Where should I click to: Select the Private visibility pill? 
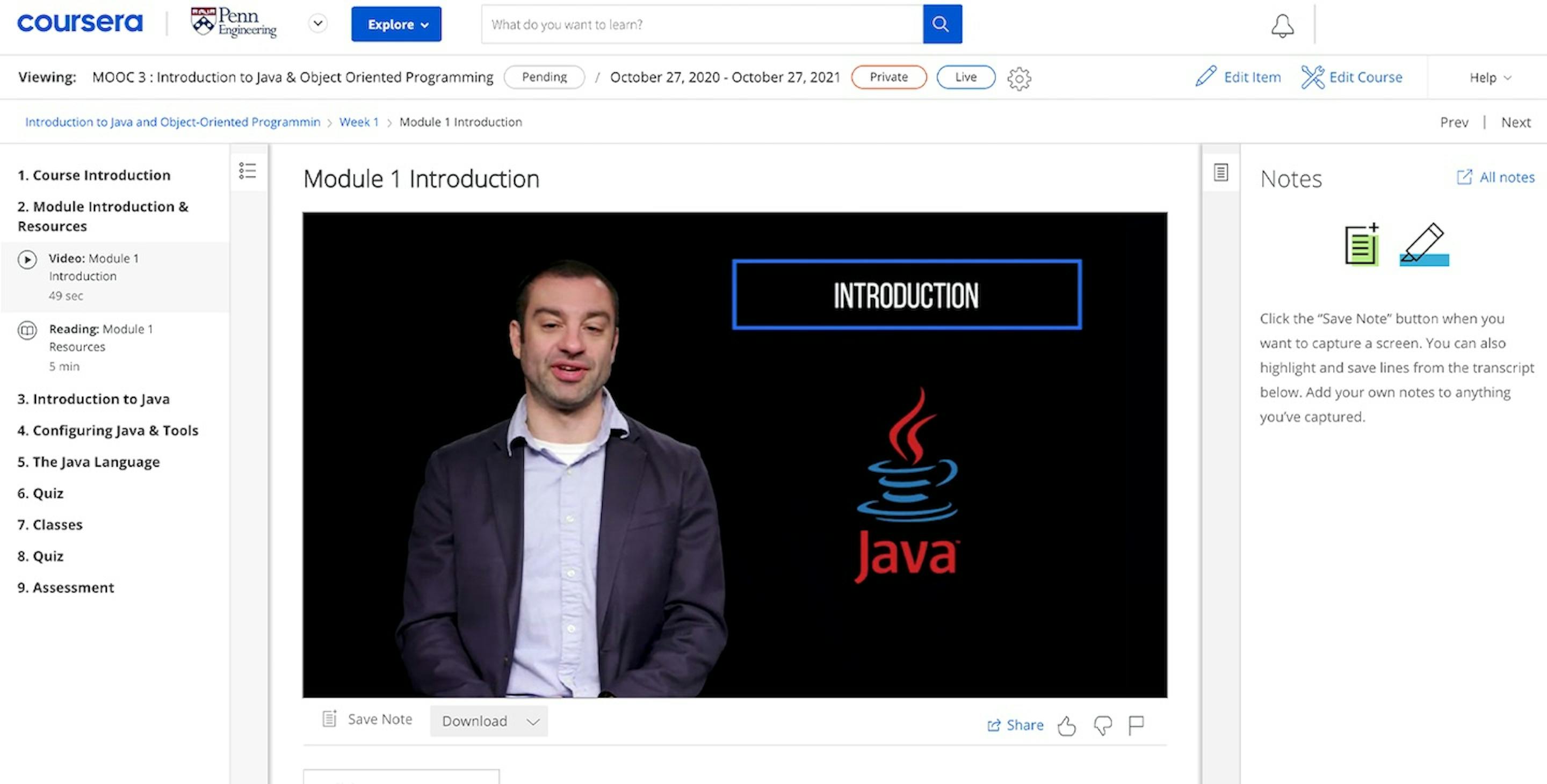pyautogui.click(x=889, y=77)
